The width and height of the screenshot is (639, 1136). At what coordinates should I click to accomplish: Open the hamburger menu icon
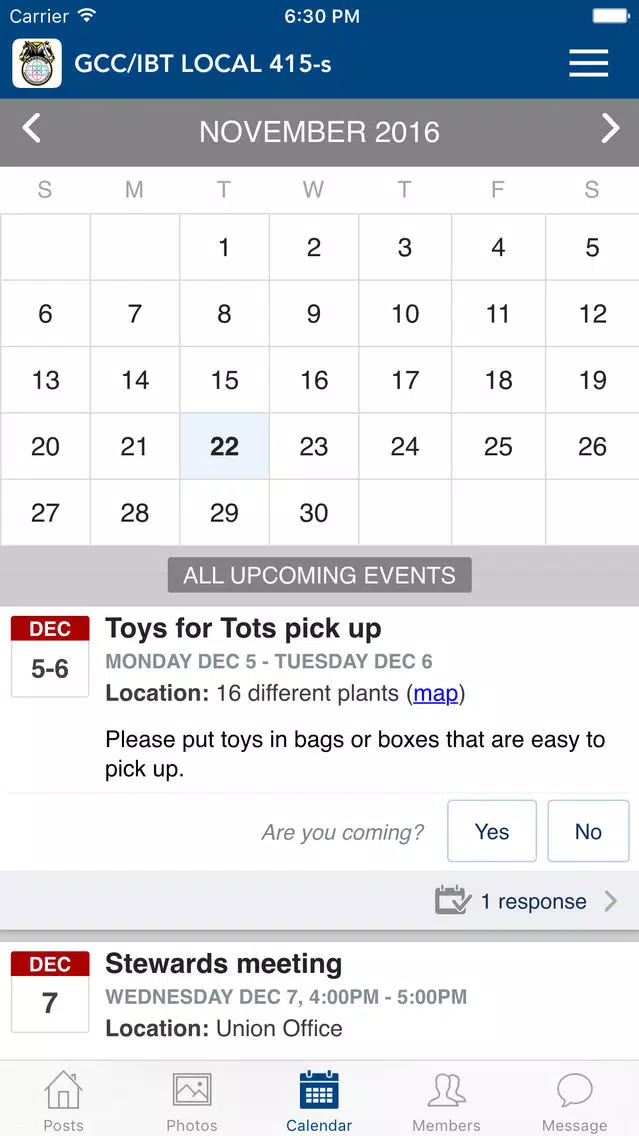click(588, 64)
